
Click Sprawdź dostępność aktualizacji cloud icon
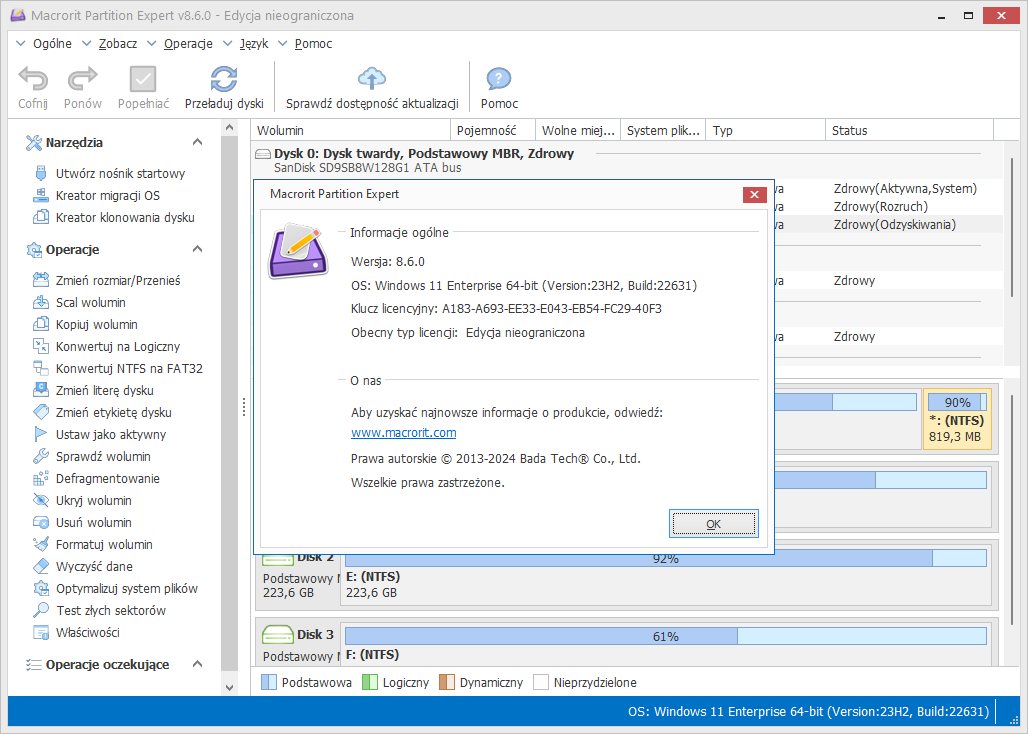[372, 79]
